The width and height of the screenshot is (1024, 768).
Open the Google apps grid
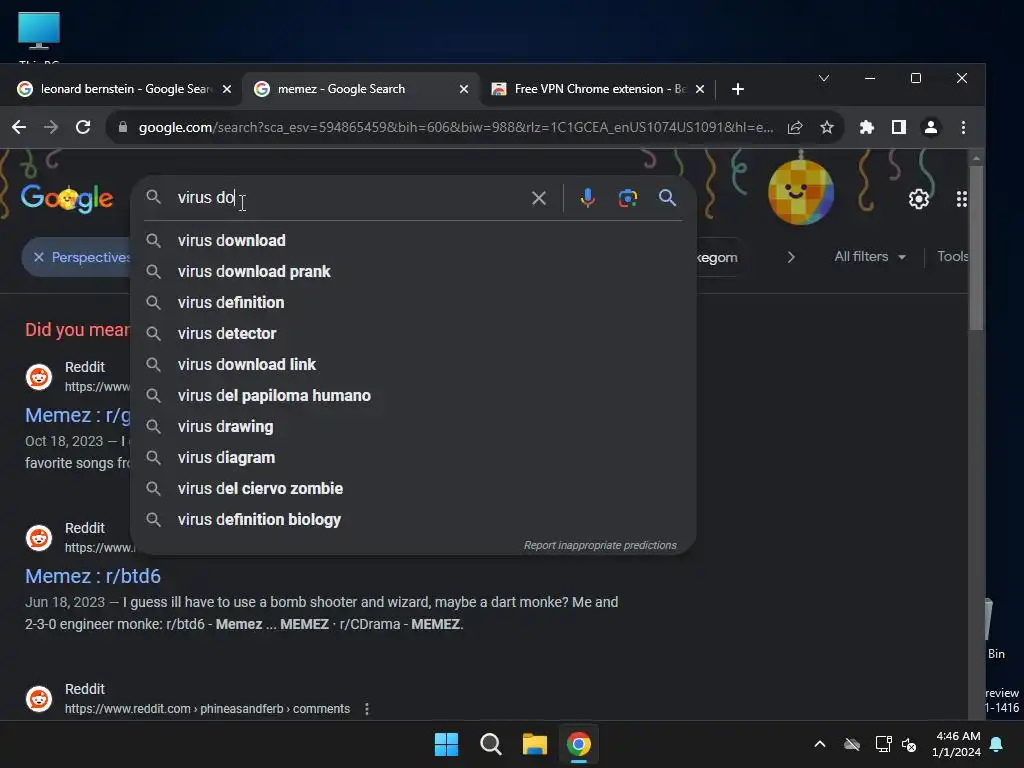pyautogui.click(x=961, y=199)
